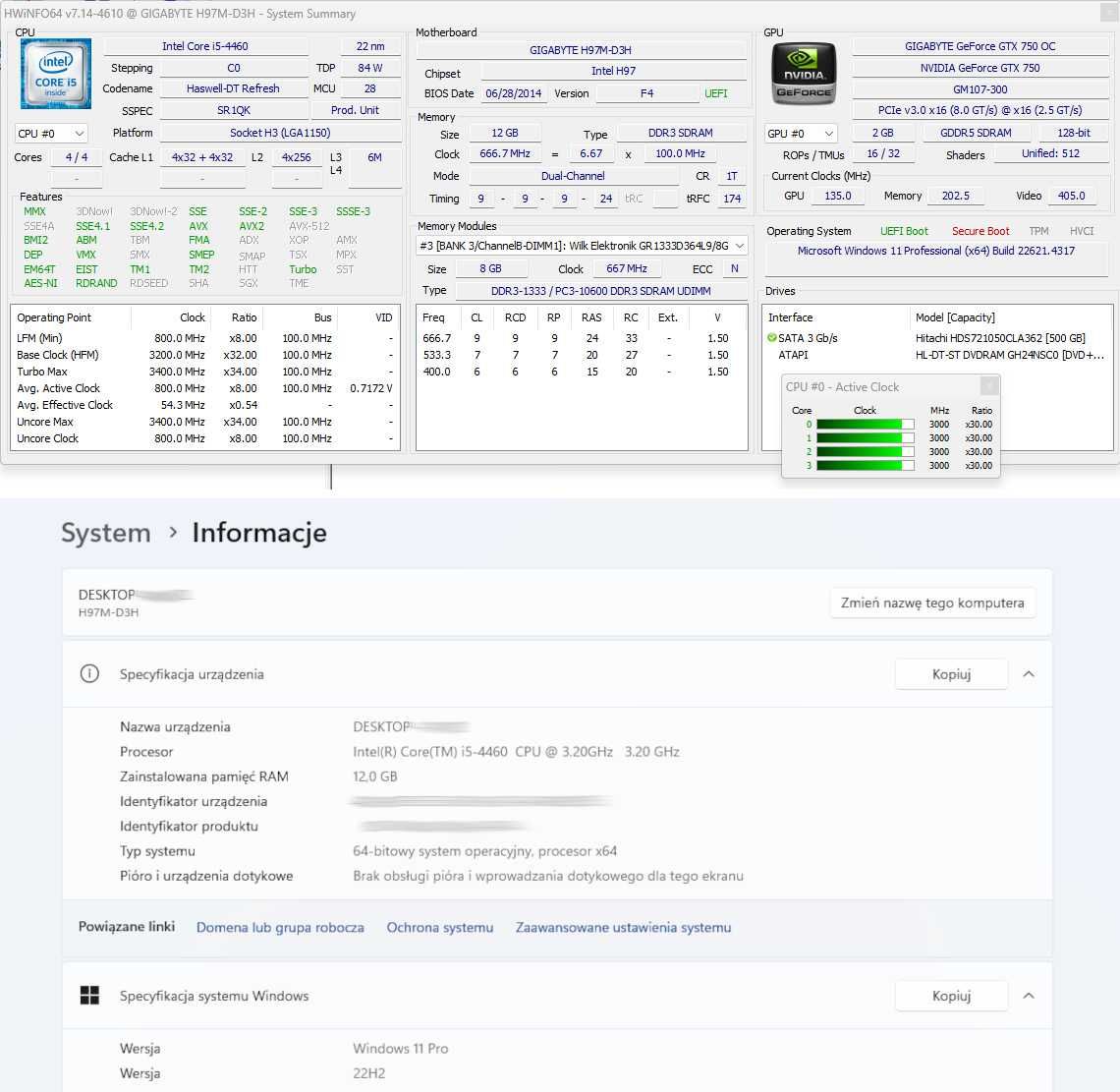Click the green status icon beside SATA 3 Gb/s

click(771, 338)
